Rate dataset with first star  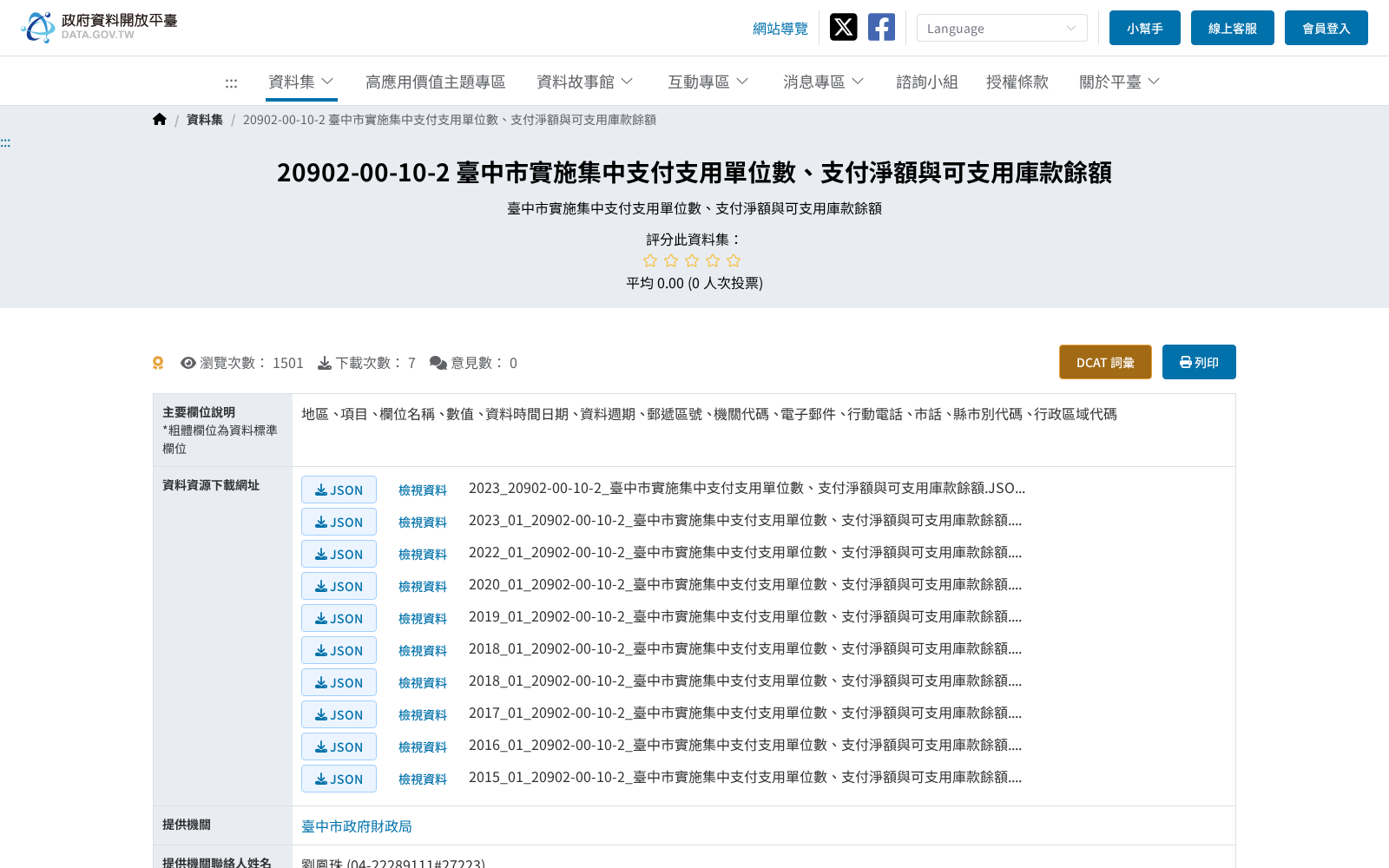point(650,260)
